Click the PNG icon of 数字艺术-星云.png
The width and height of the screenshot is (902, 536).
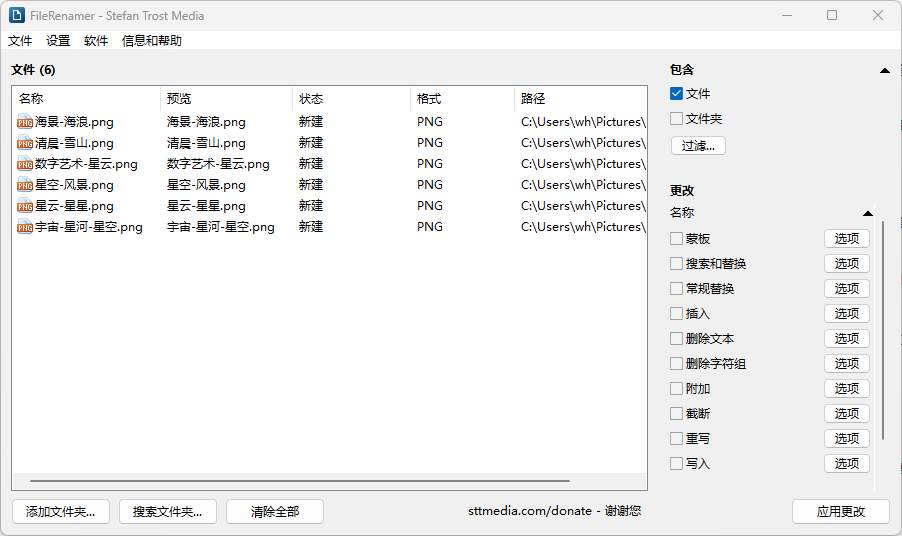(x=25, y=164)
